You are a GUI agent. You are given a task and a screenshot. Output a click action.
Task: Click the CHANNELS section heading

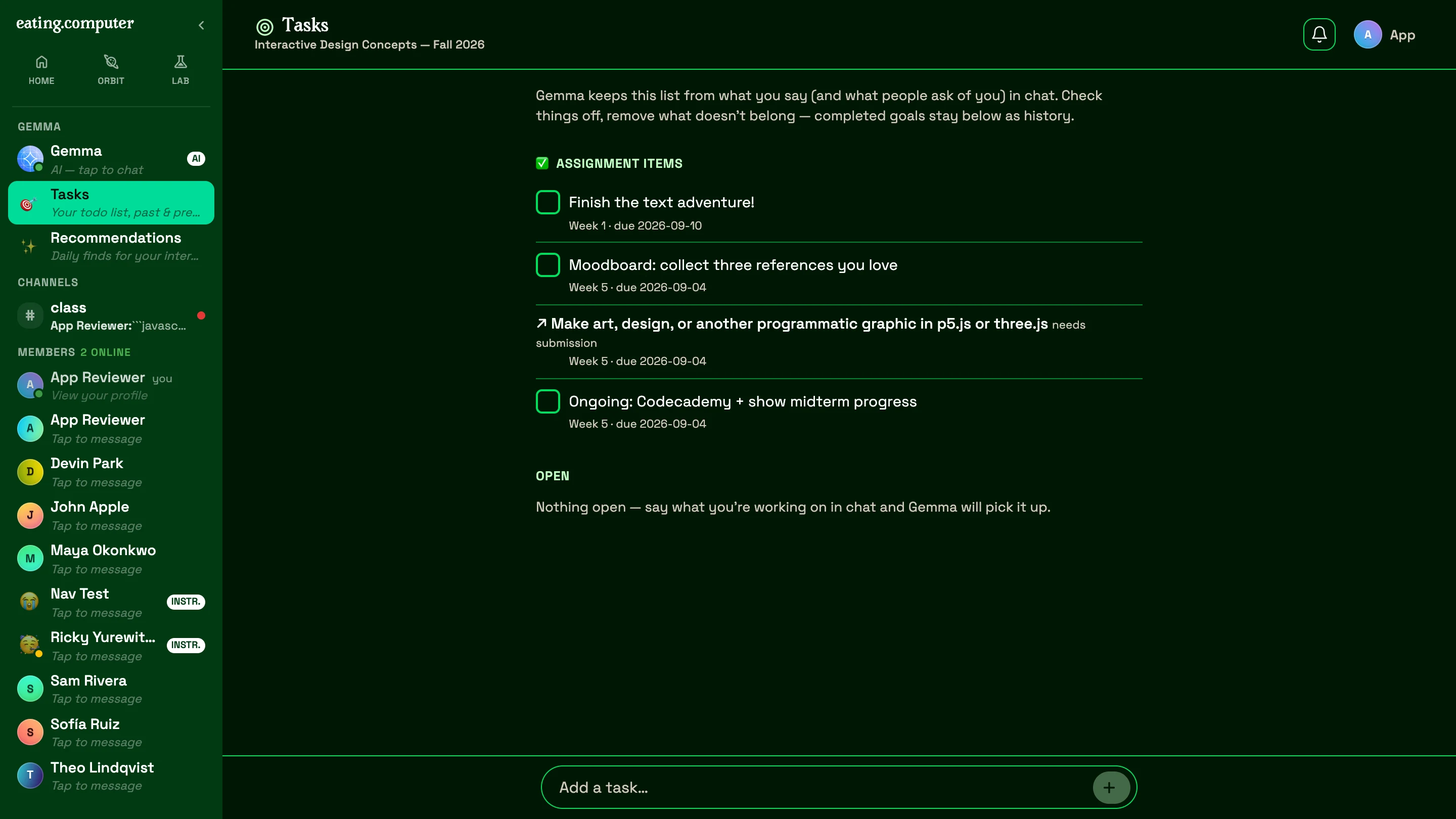pos(48,282)
